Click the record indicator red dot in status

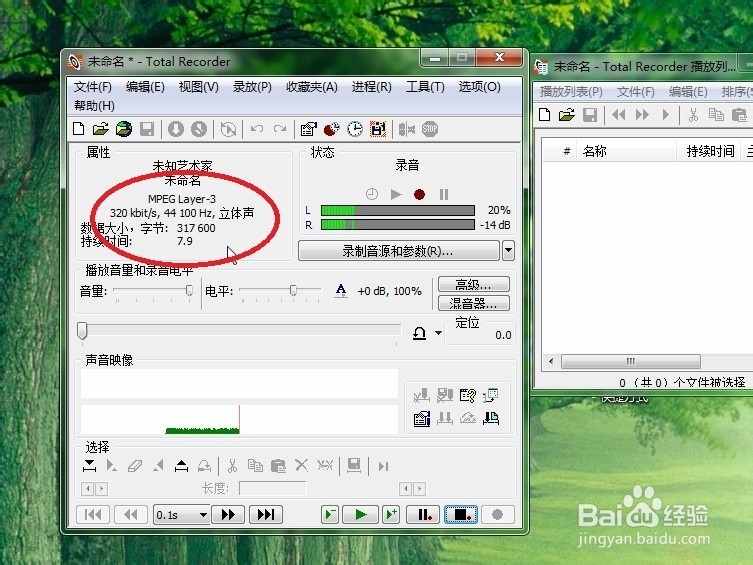tap(419, 194)
